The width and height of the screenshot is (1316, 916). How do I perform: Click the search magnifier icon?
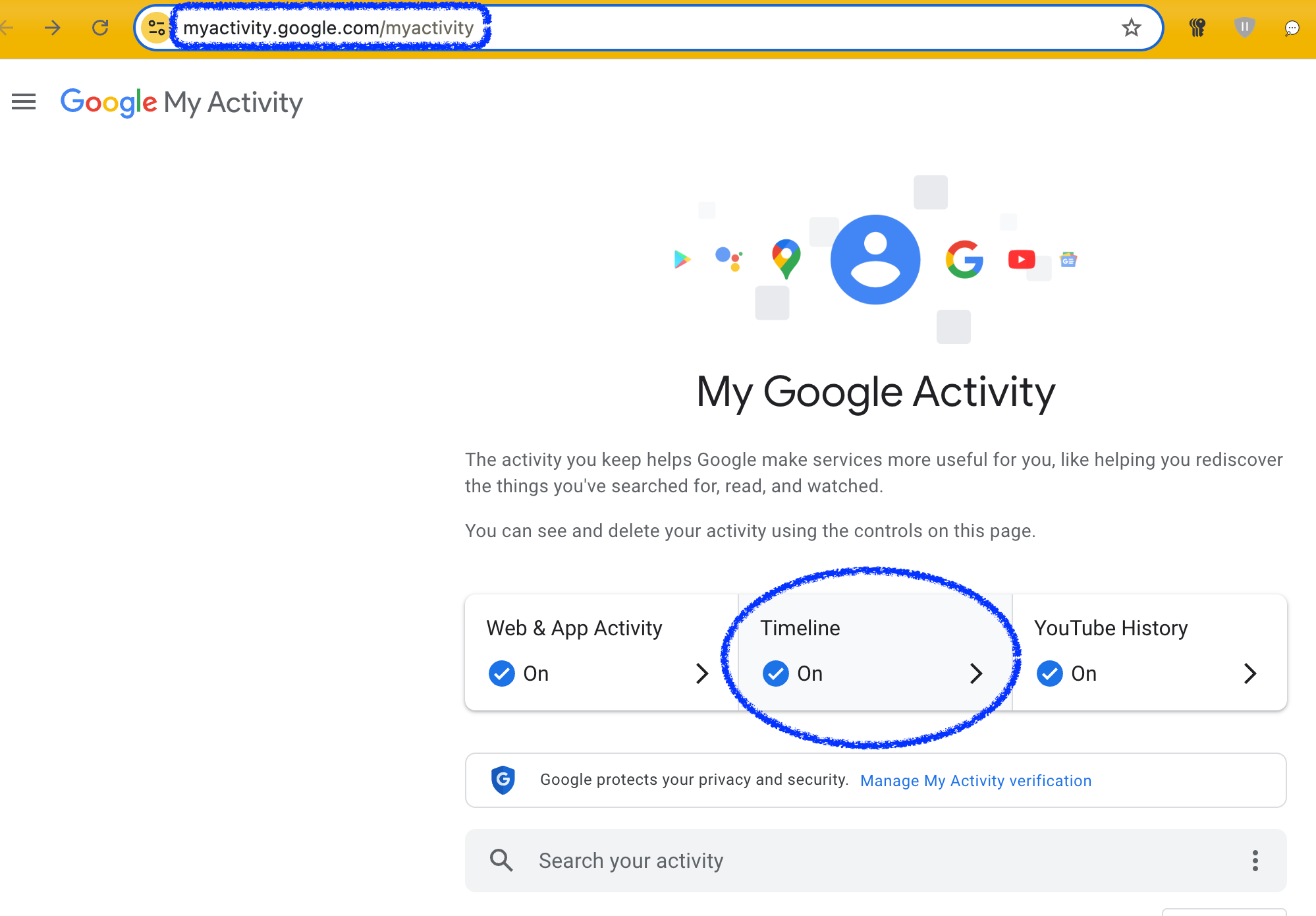[x=501, y=860]
